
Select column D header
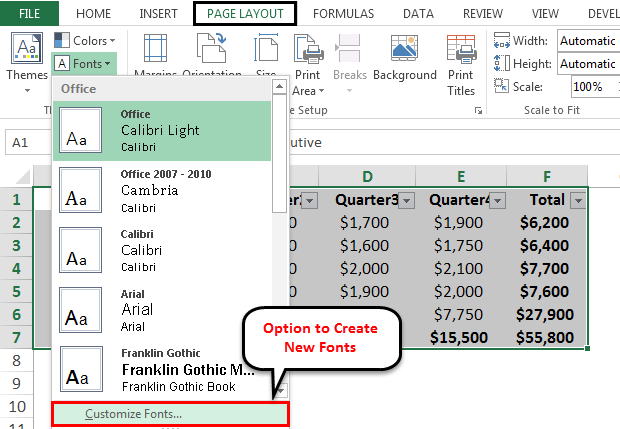pos(367,176)
